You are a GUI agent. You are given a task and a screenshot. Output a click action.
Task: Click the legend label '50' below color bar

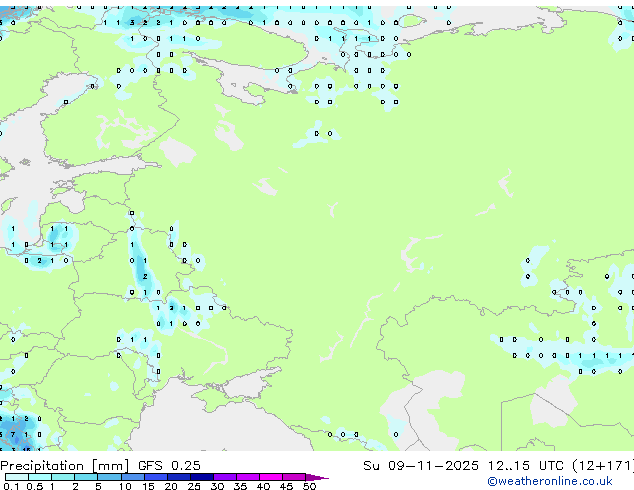click(310, 486)
